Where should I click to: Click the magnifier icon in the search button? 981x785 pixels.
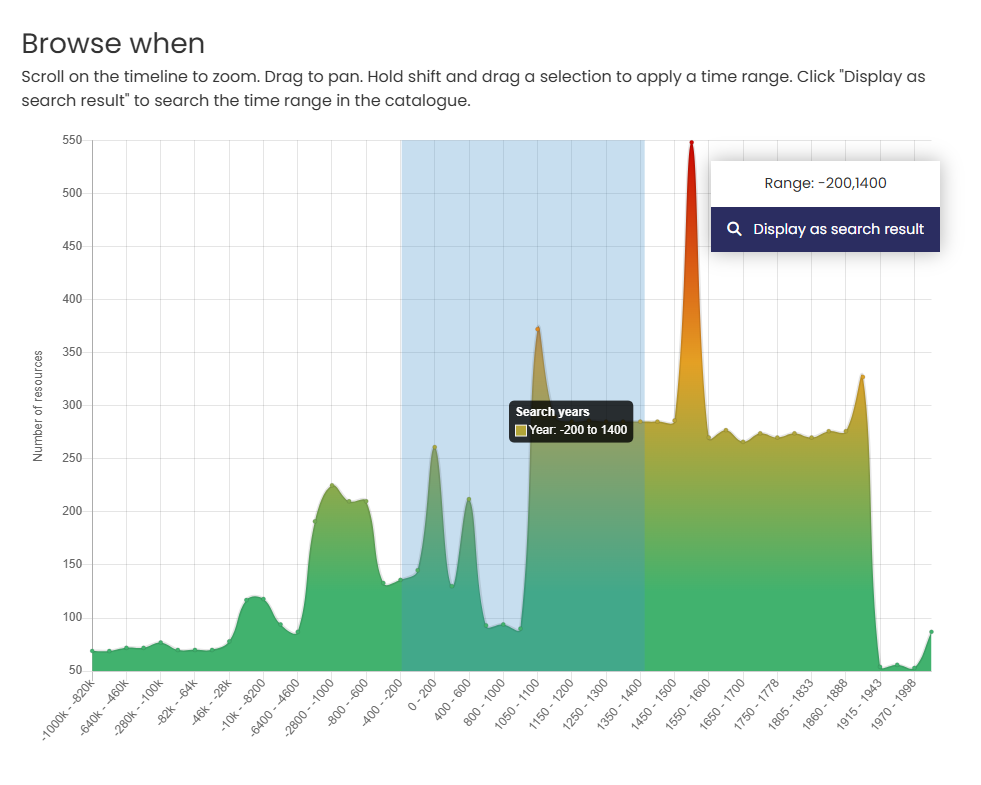point(734,229)
